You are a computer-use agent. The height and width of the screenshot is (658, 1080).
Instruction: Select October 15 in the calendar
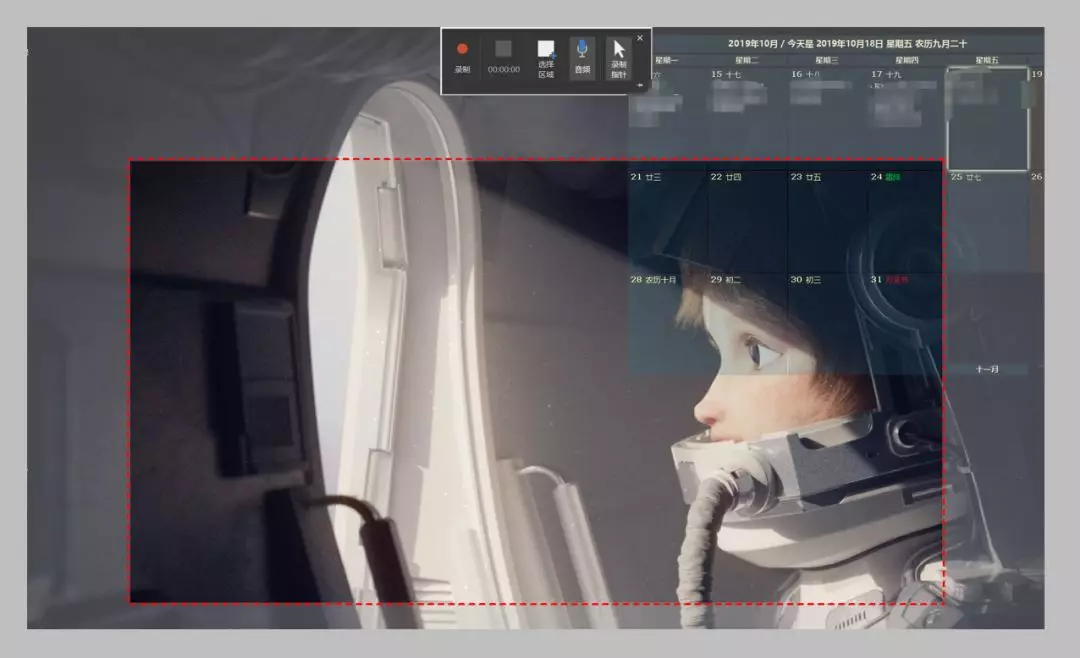pyautogui.click(x=747, y=117)
